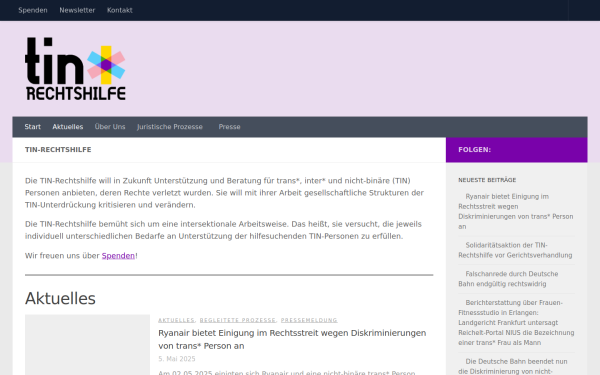The image size is (600, 375).
Task: Open the PRESSEMELDUNG category tag
Action: 309,320
